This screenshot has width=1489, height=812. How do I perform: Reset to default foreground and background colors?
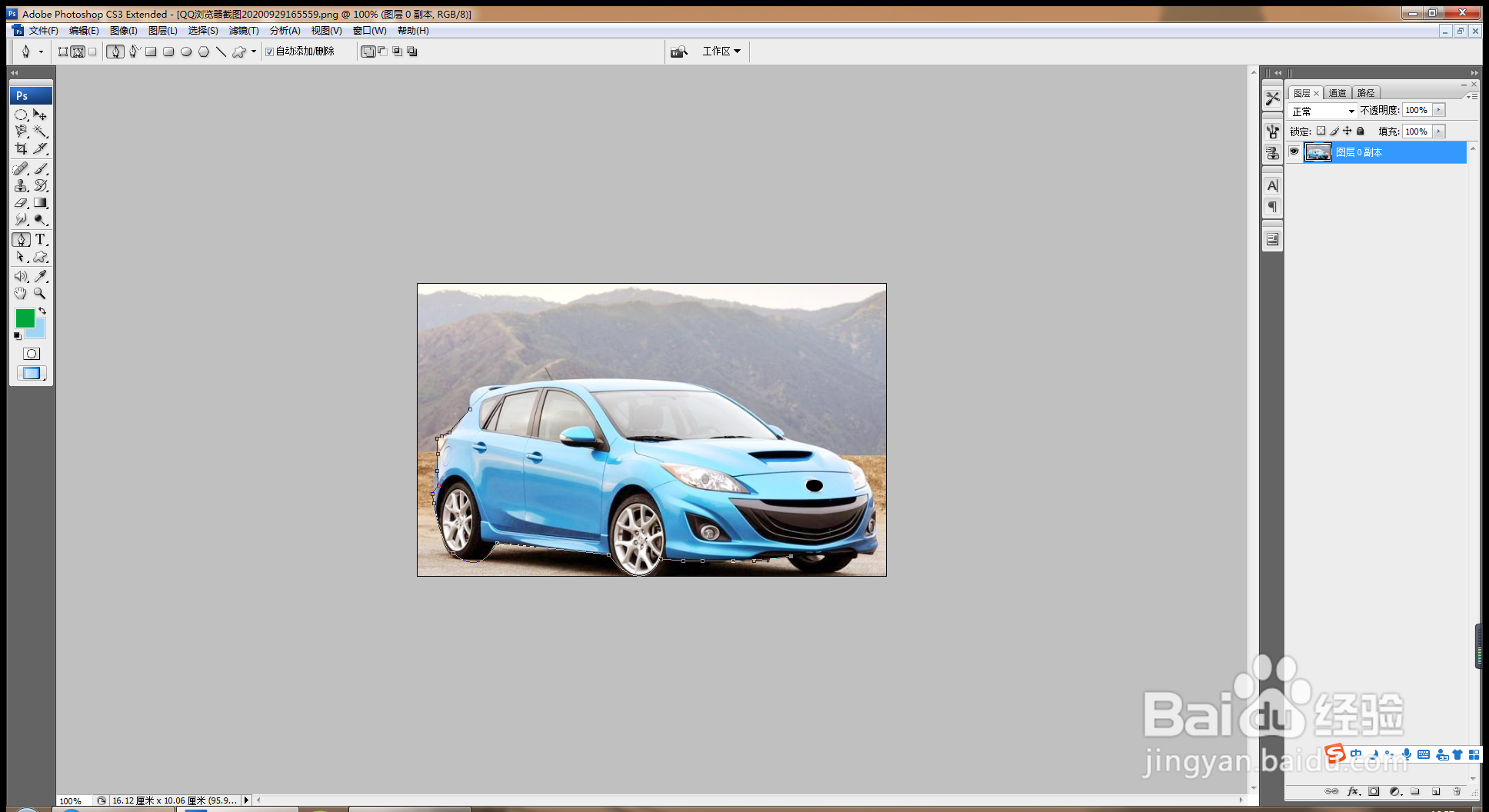coord(18,336)
